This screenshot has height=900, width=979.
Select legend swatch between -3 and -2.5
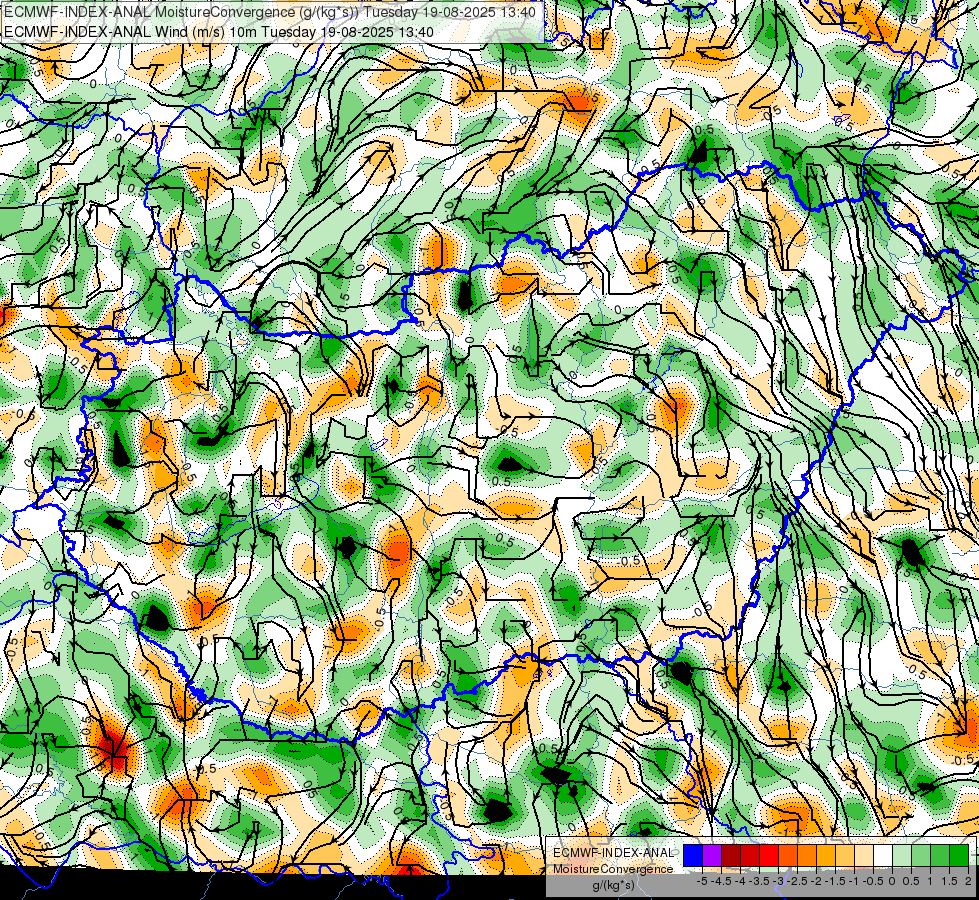coord(788,856)
